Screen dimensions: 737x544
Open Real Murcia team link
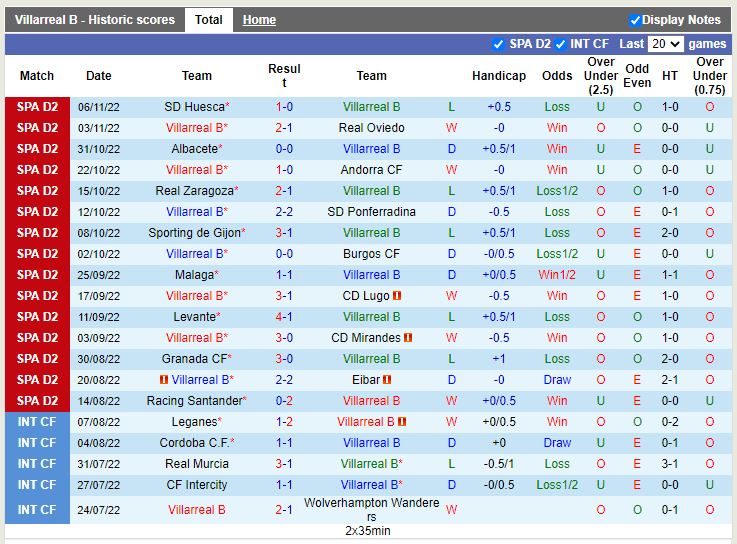click(x=196, y=464)
